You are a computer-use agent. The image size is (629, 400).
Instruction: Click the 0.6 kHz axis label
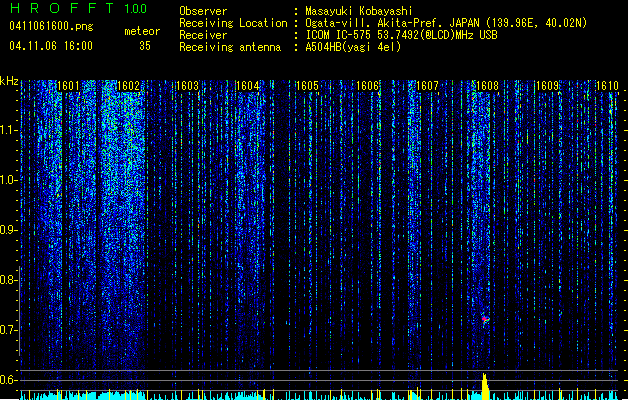click(x=8, y=380)
